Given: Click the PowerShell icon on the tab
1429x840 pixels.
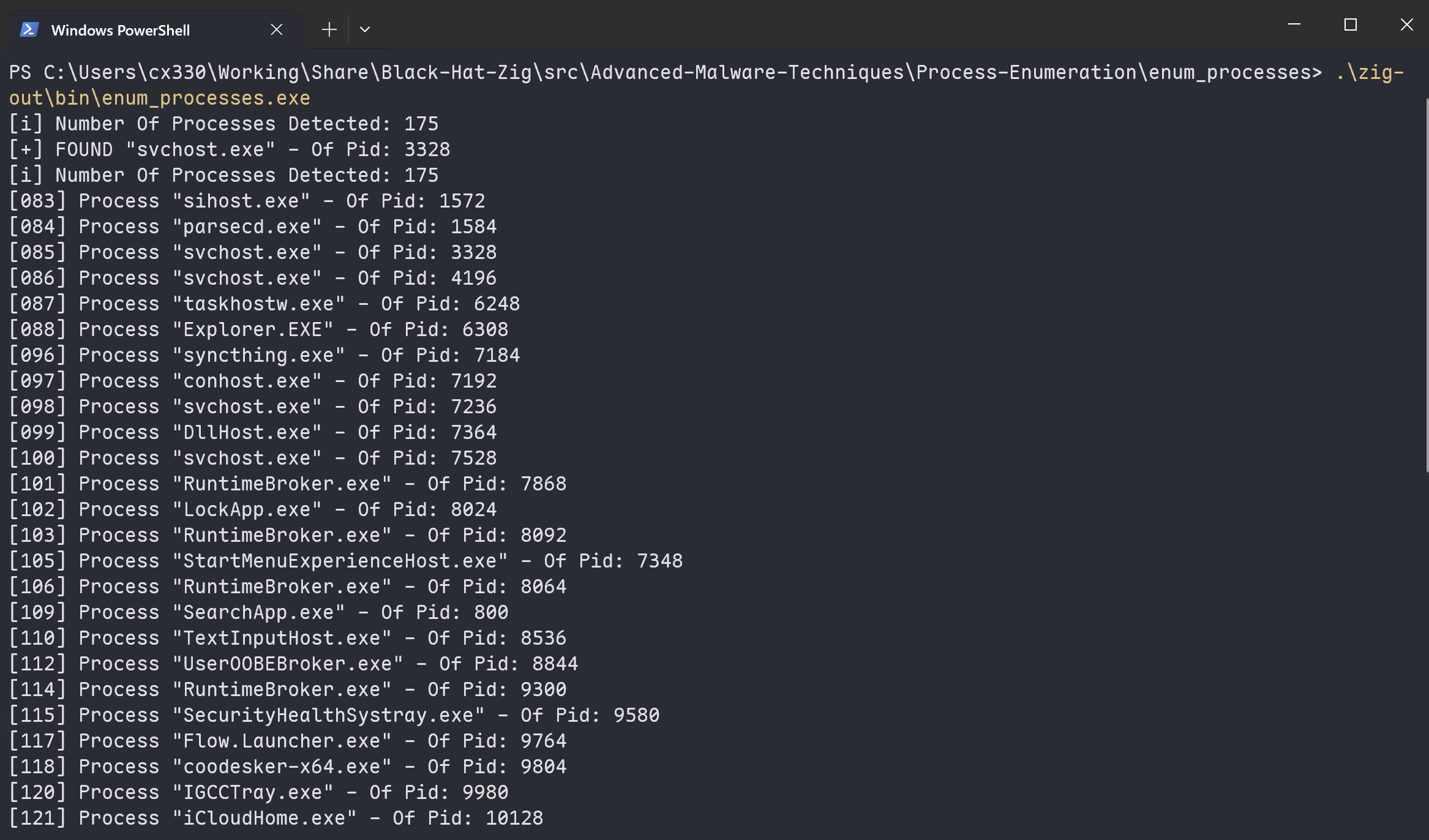Looking at the screenshot, I should pos(29,29).
